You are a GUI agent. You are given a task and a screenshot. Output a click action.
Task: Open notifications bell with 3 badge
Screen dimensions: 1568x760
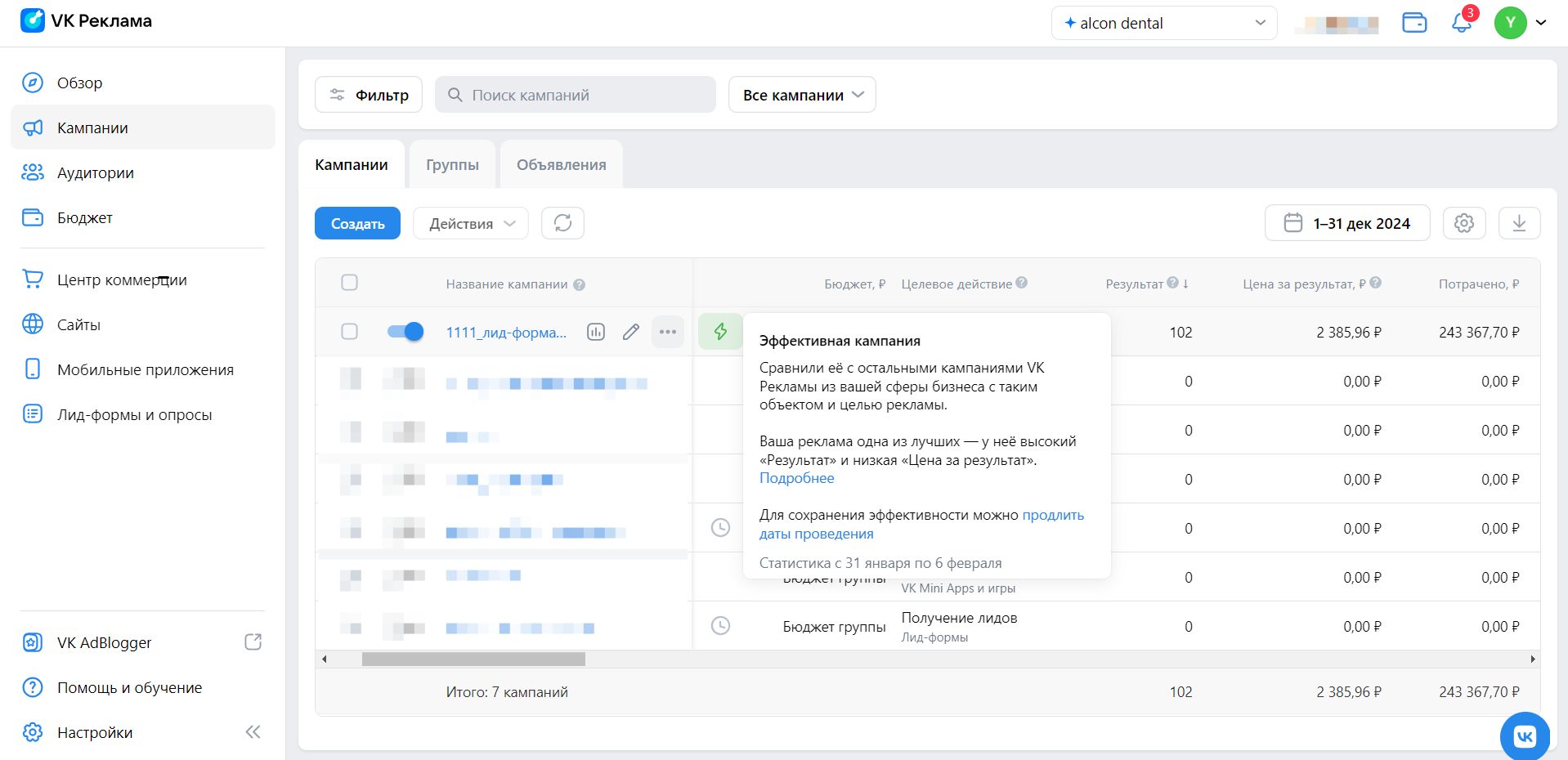1462,23
